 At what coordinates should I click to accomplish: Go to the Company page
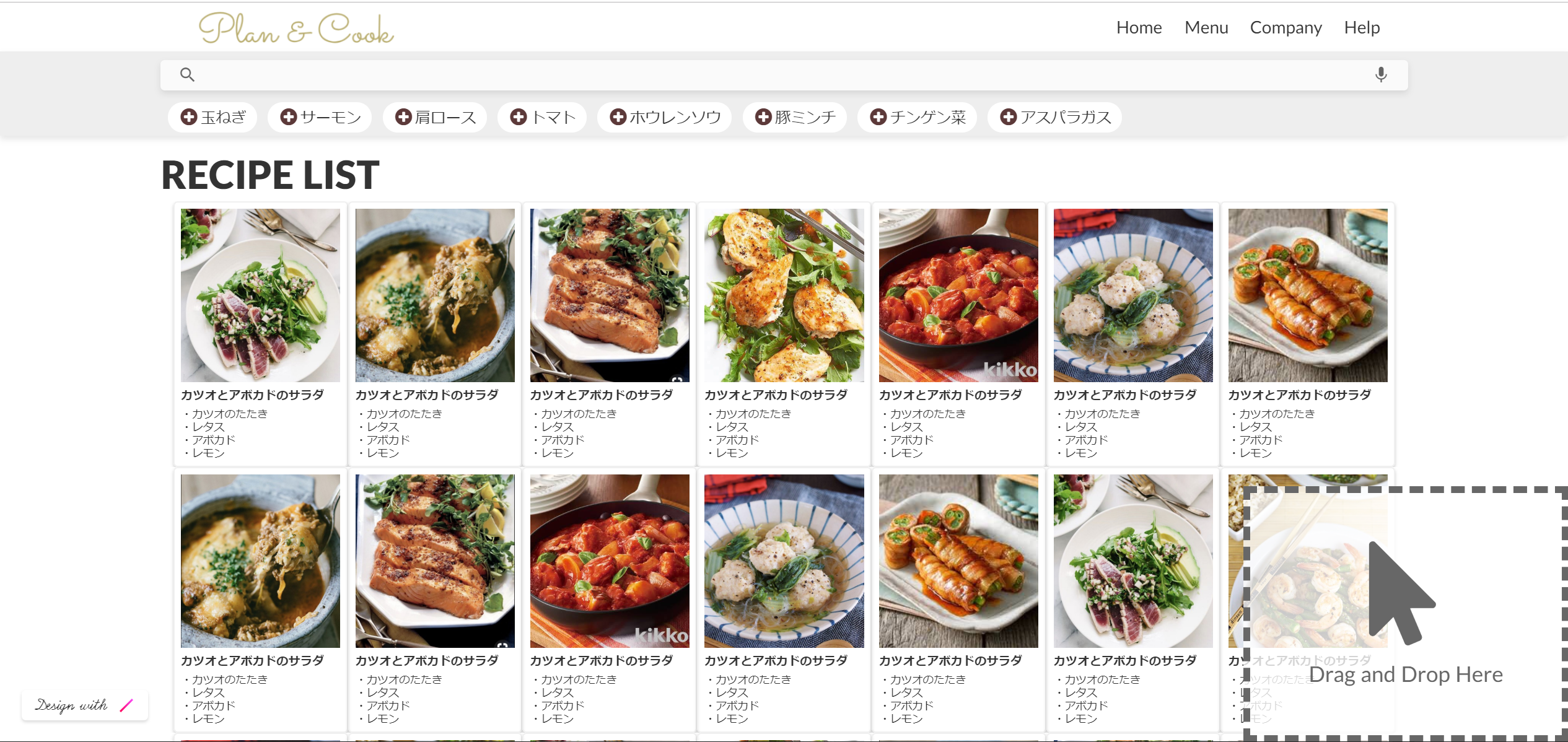(x=1285, y=28)
